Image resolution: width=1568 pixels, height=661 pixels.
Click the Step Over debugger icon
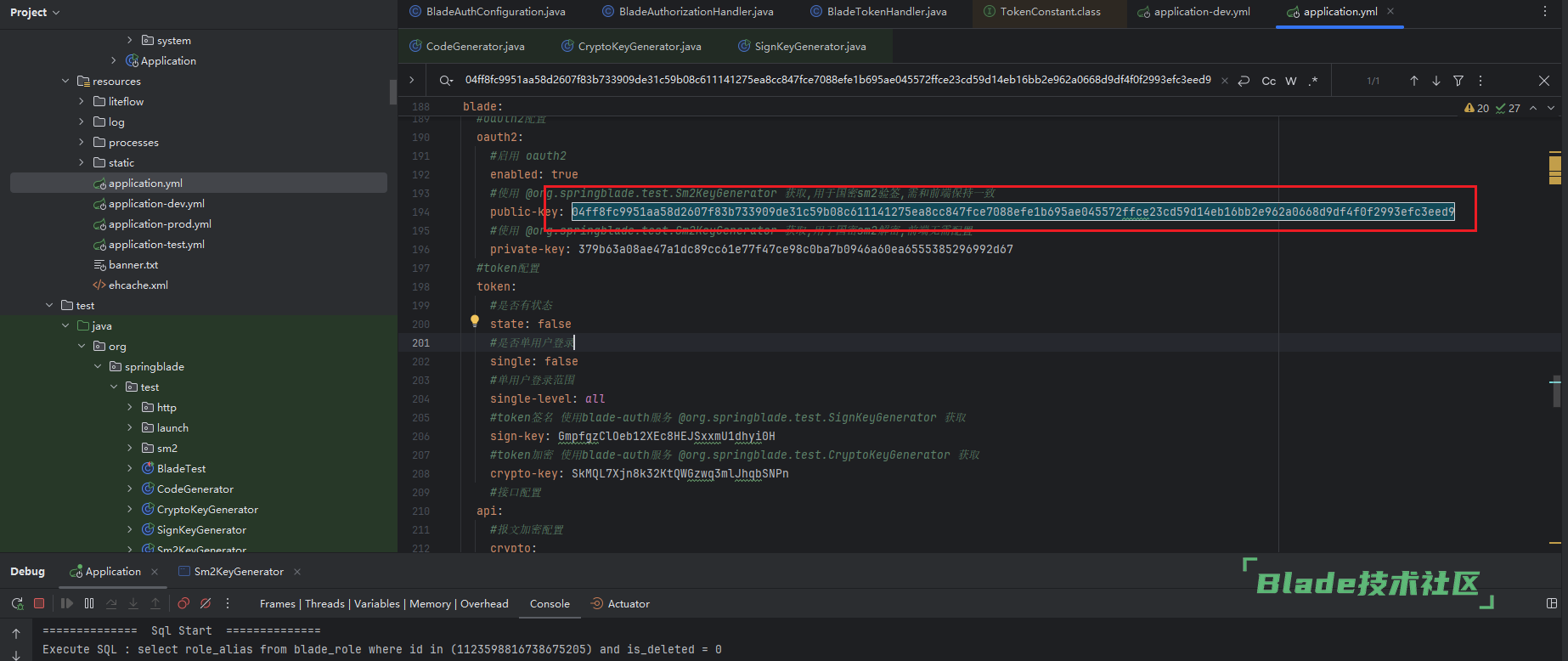point(111,603)
